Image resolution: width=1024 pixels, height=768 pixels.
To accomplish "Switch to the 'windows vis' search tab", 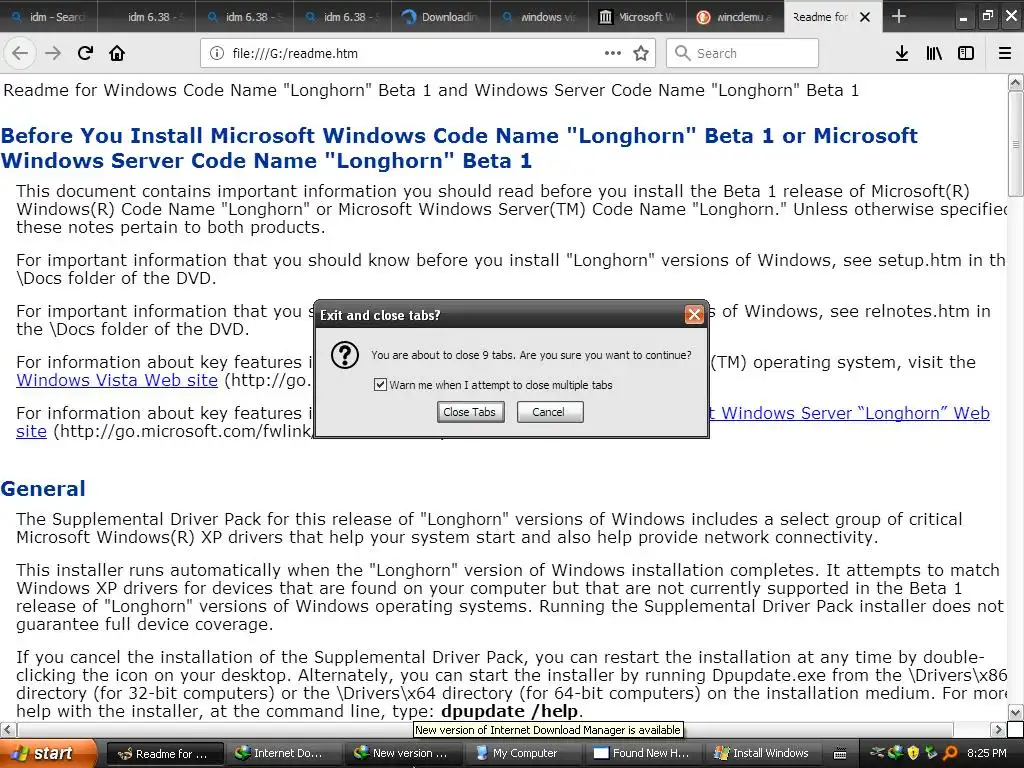I will [x=538, y=17].
